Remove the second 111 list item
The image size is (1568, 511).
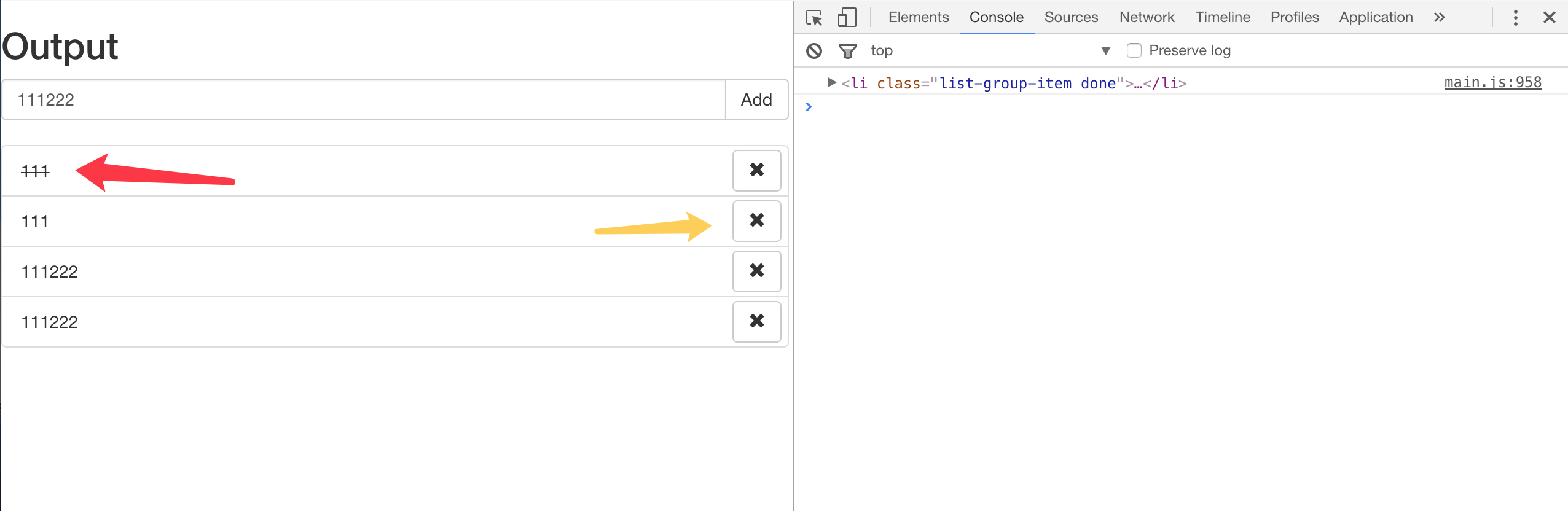(756, 220)
